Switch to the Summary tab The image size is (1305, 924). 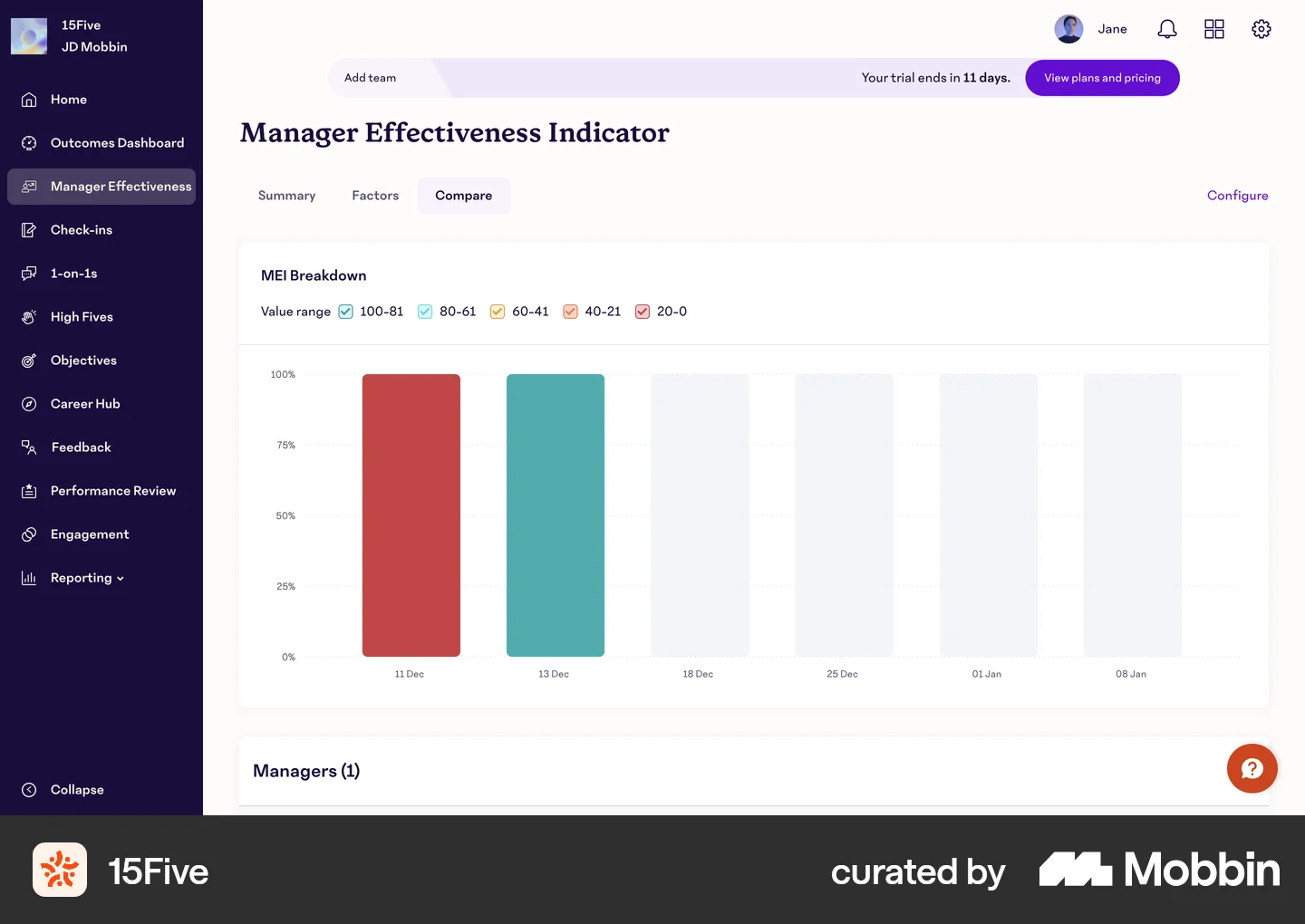pos(286,196)
